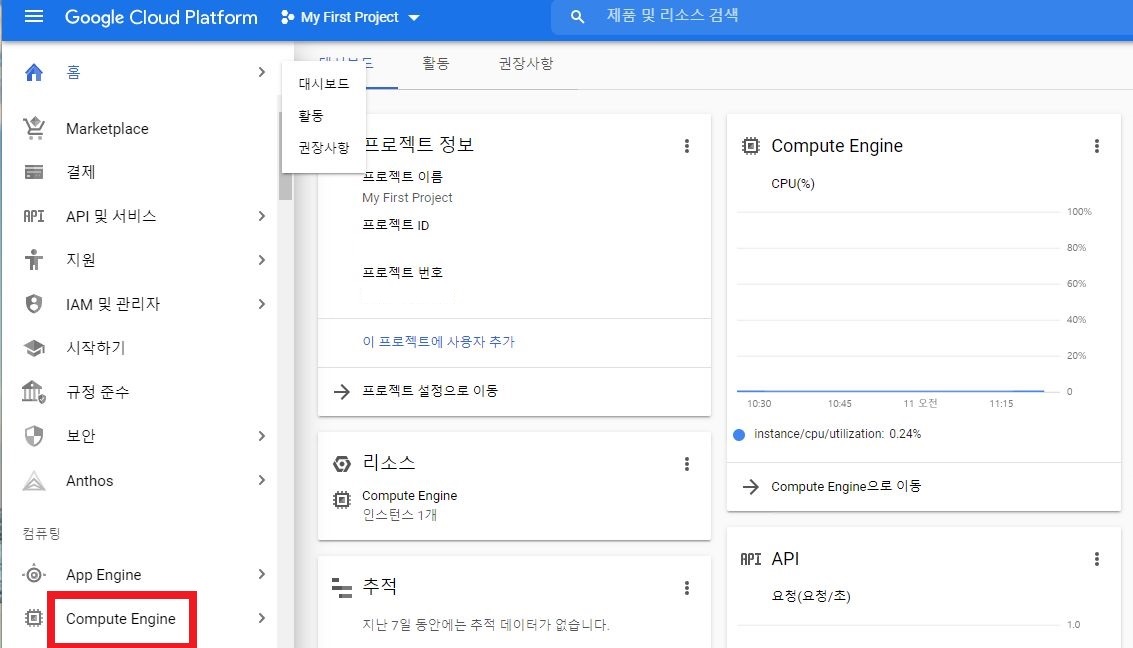Screen dimensions: 1133x648
Task: Click the API icon beside API 및 서비스
Action: [34, 216]
